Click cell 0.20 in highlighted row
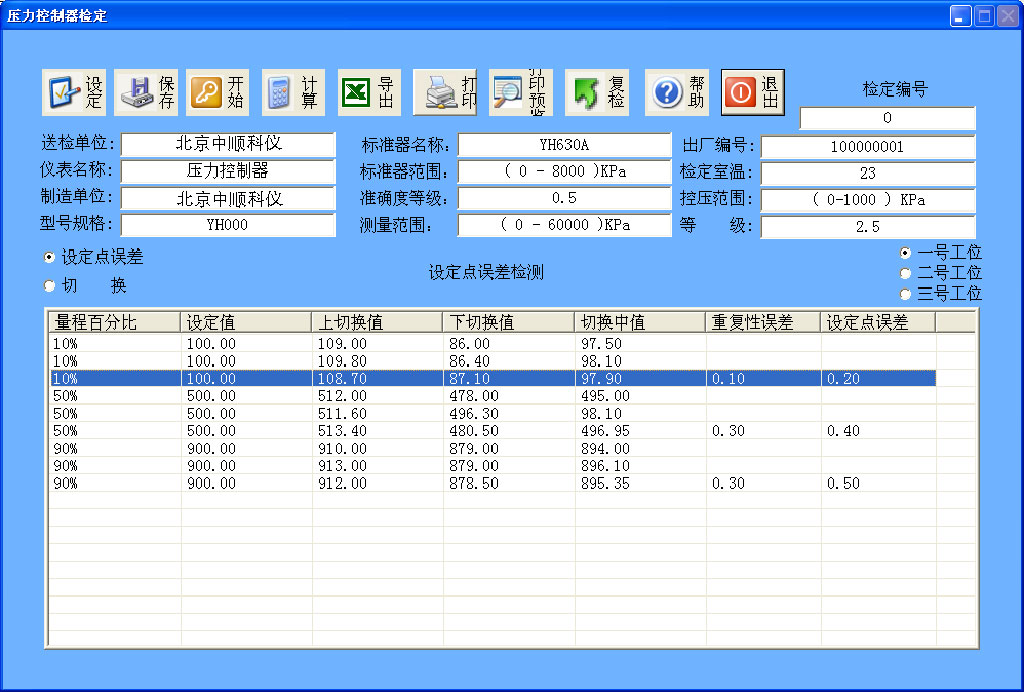This screenshot has height=692, width=1024. click(843, 379)
